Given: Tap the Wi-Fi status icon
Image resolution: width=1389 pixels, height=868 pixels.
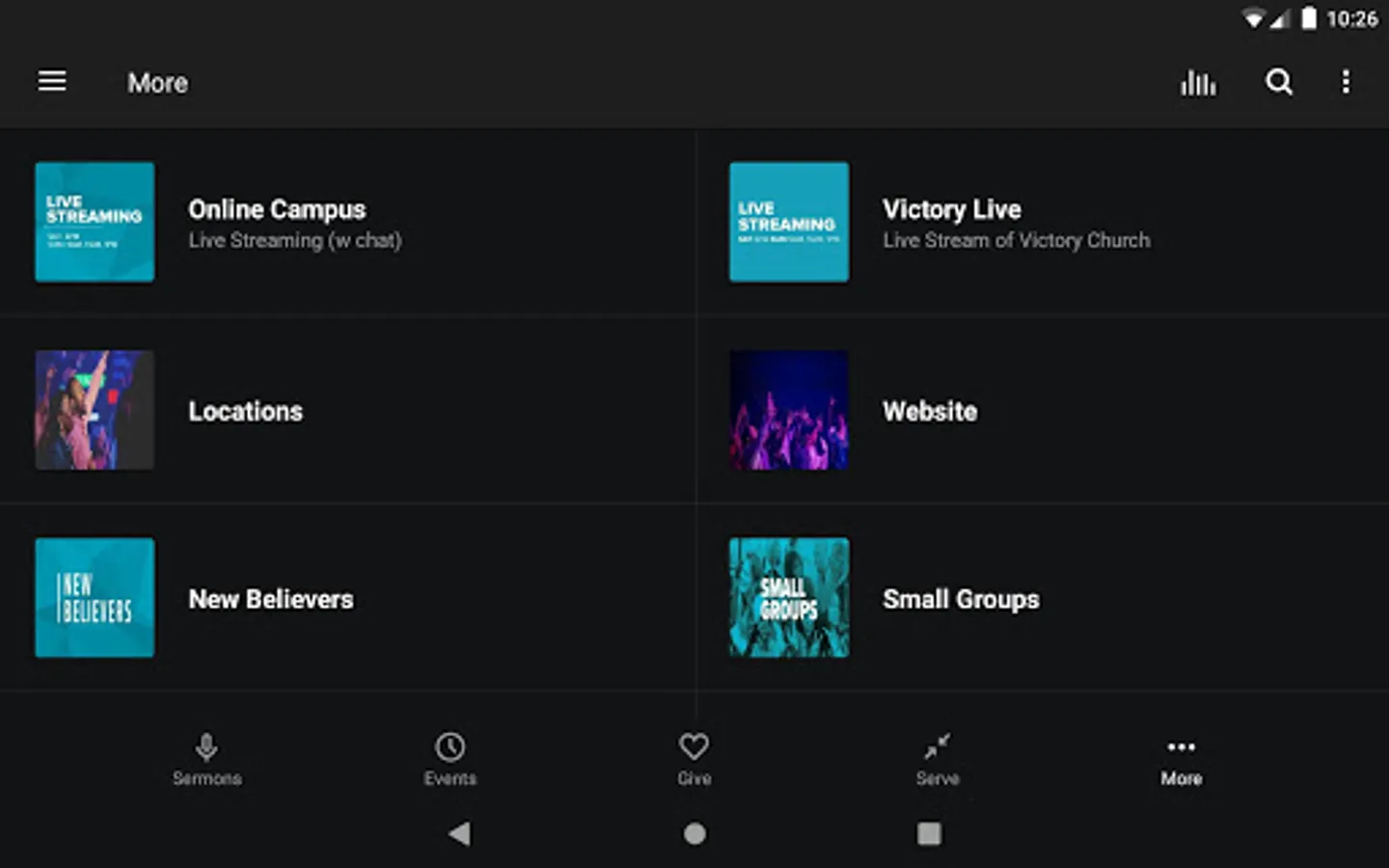Looking at the screenshot, I should [1253, 19].
